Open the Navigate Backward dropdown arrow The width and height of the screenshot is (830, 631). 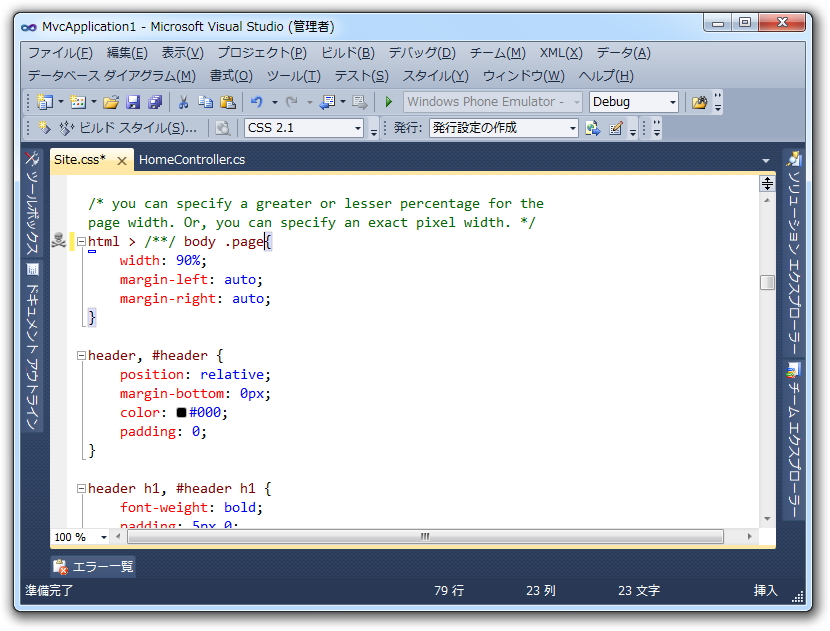coord(343,102)
